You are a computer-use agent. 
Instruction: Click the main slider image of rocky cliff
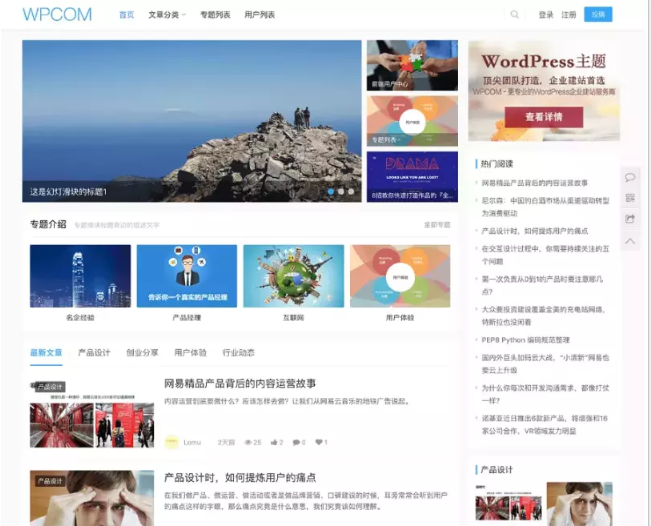192,121
